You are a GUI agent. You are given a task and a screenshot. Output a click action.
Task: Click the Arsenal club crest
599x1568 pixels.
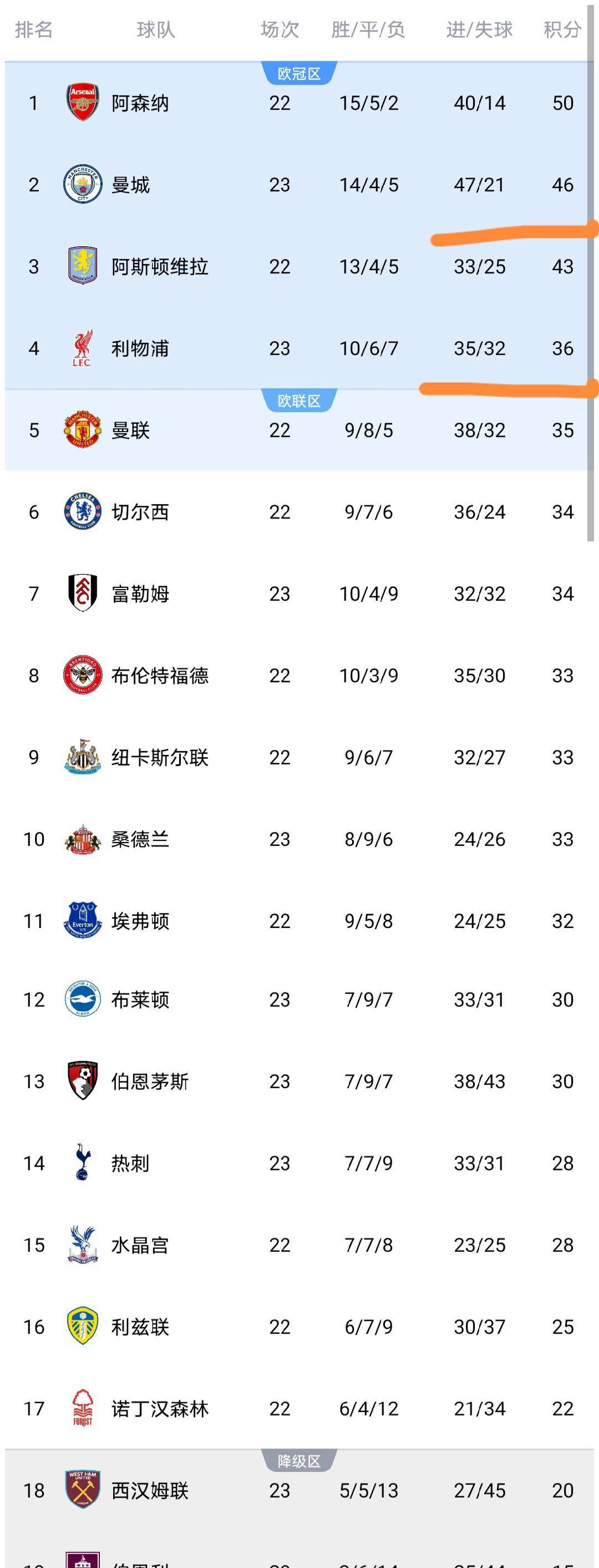pyautogui.click(x=82, y=103)
